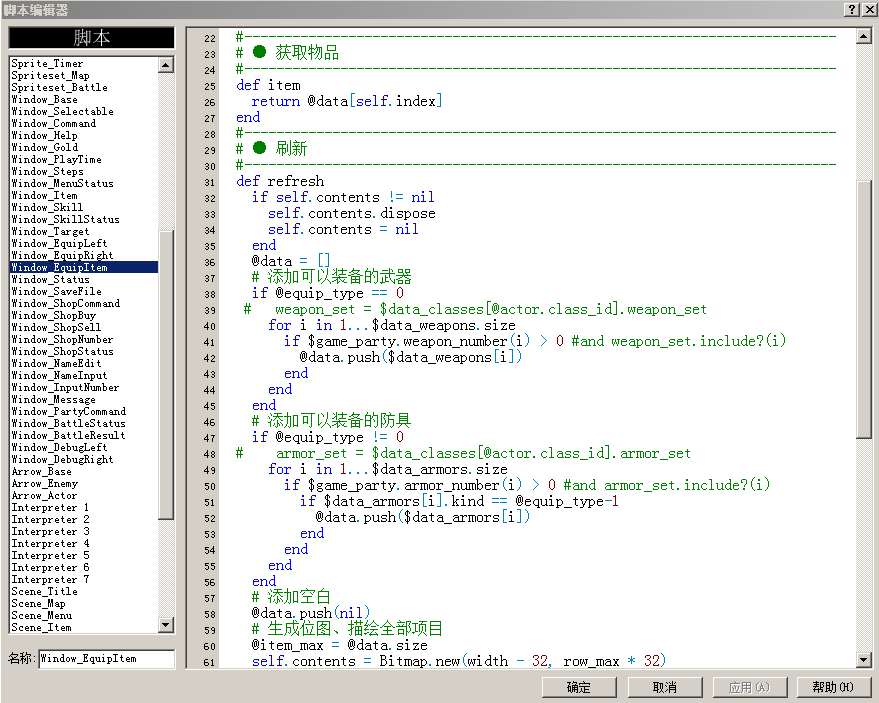Open the Window_Selectable script
The width and height of the screenshot is (879, 703).
pyautogui.click(x=62, y=112)
